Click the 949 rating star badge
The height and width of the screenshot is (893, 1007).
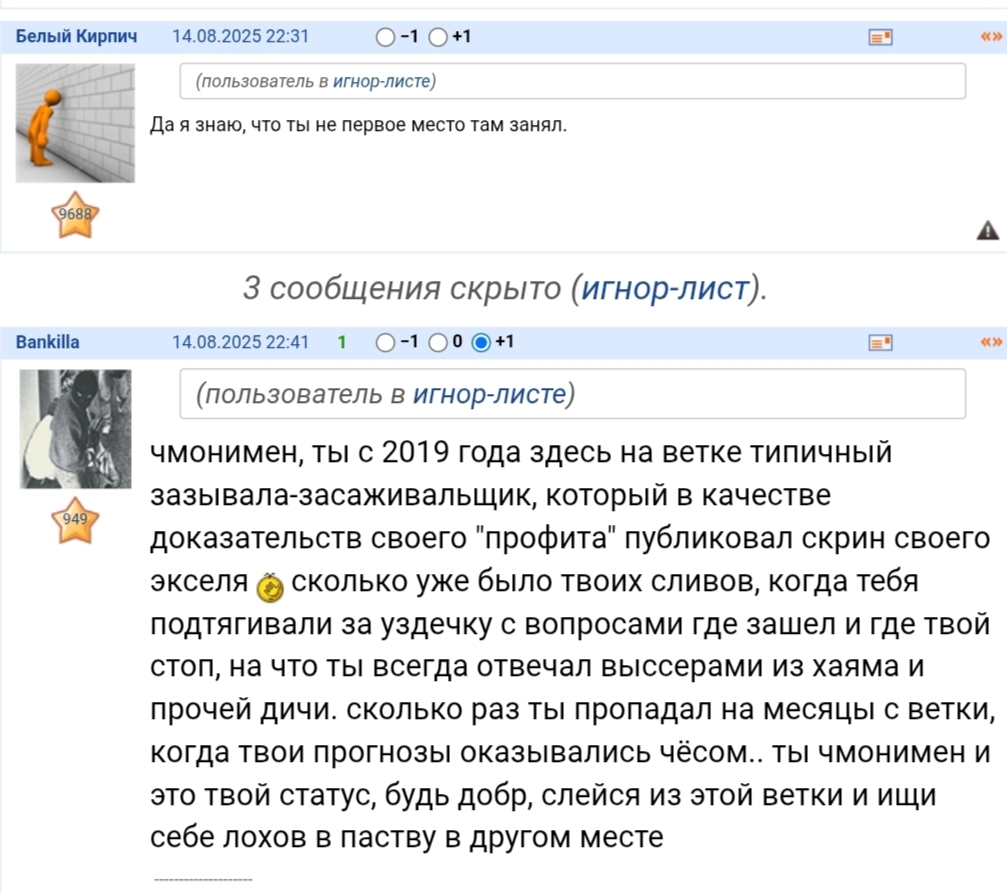point(75,520)
